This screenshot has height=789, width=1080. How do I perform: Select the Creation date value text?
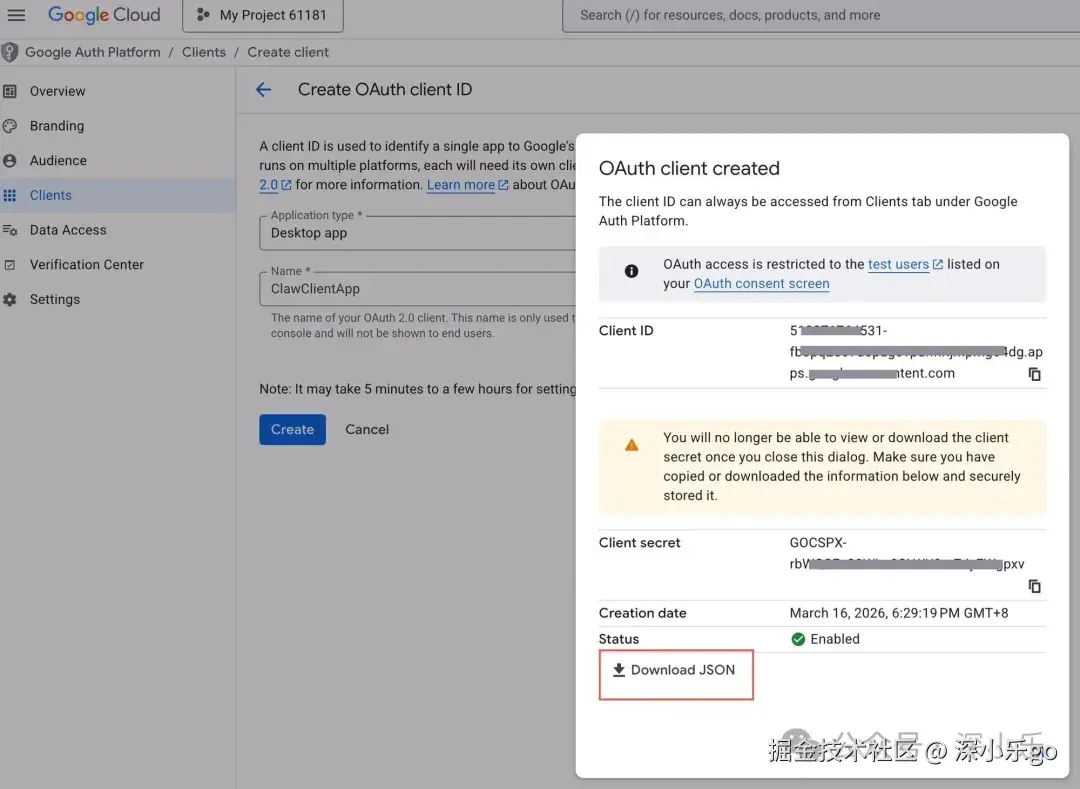click(899, 613)
